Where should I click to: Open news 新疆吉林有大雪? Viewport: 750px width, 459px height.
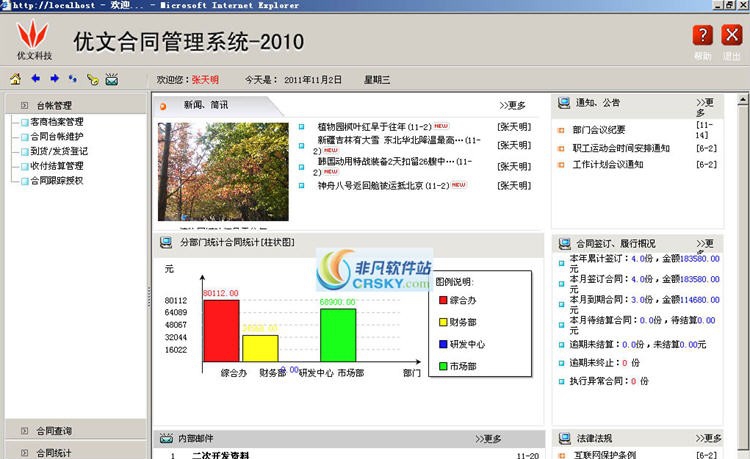(x=397, y=145)
